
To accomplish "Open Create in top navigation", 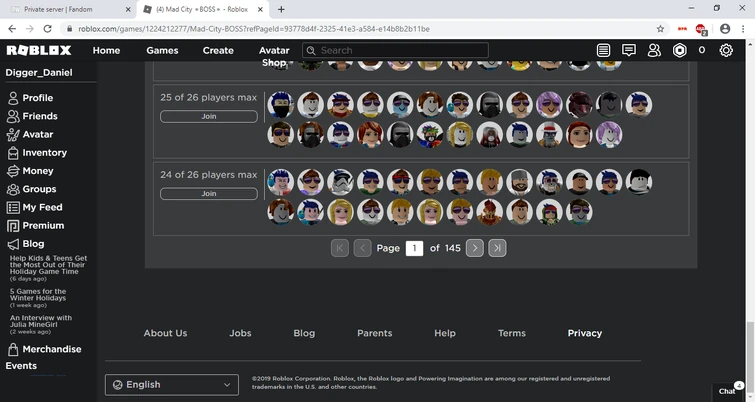I will pos(218,50).
